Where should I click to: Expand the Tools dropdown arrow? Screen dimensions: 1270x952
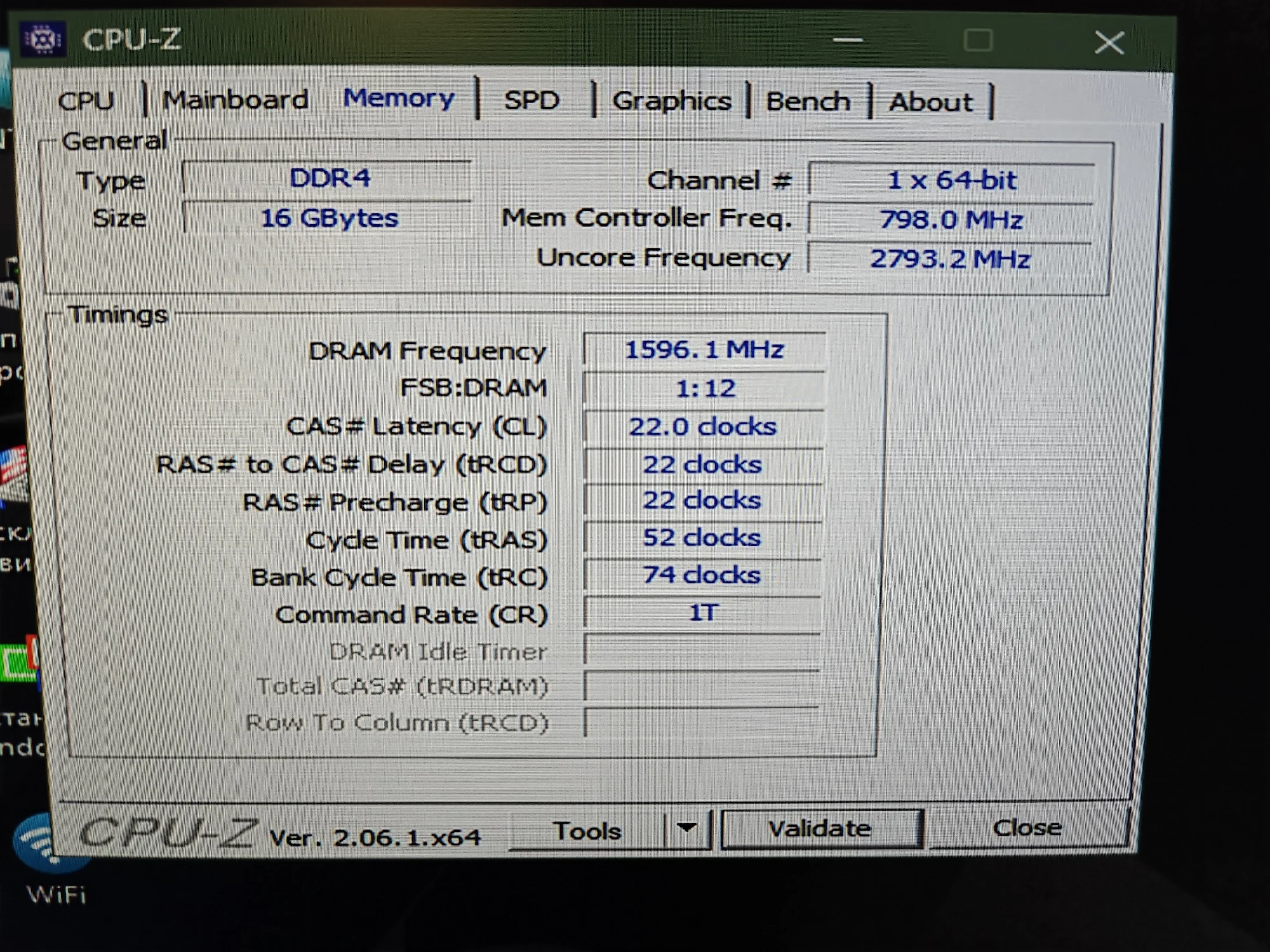686,828
